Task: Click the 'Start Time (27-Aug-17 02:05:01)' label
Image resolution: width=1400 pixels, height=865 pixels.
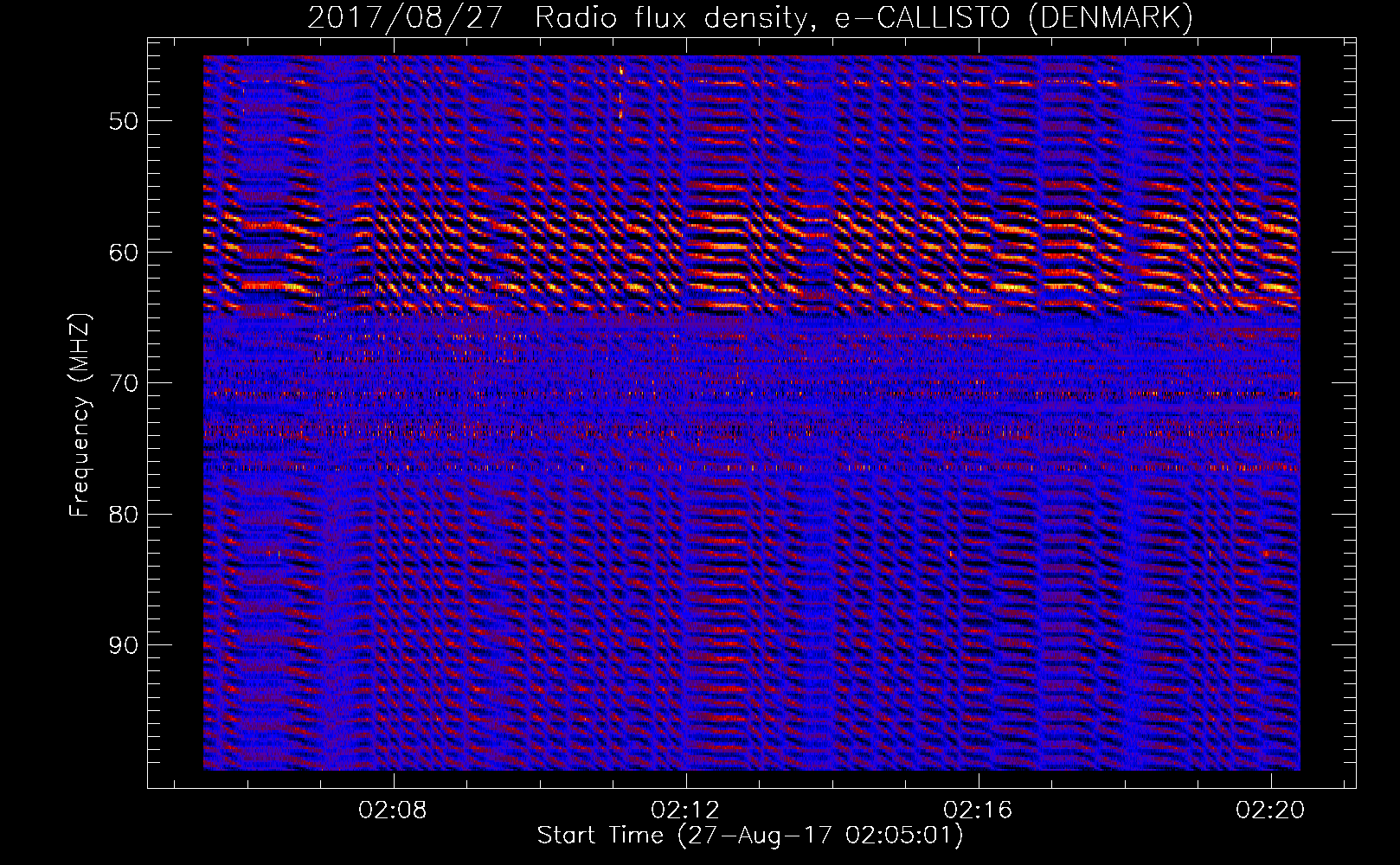Action: click(x=750, y=836)
